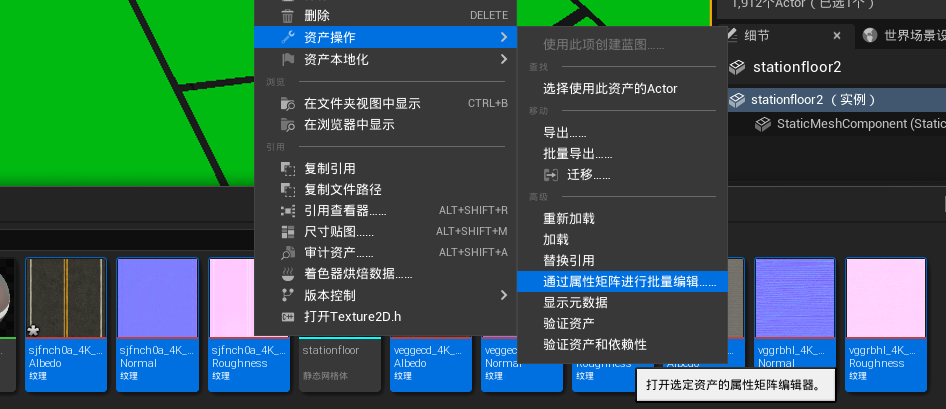
Task: Expand the 资产本地化 submenu arrow
Action: 503,59
